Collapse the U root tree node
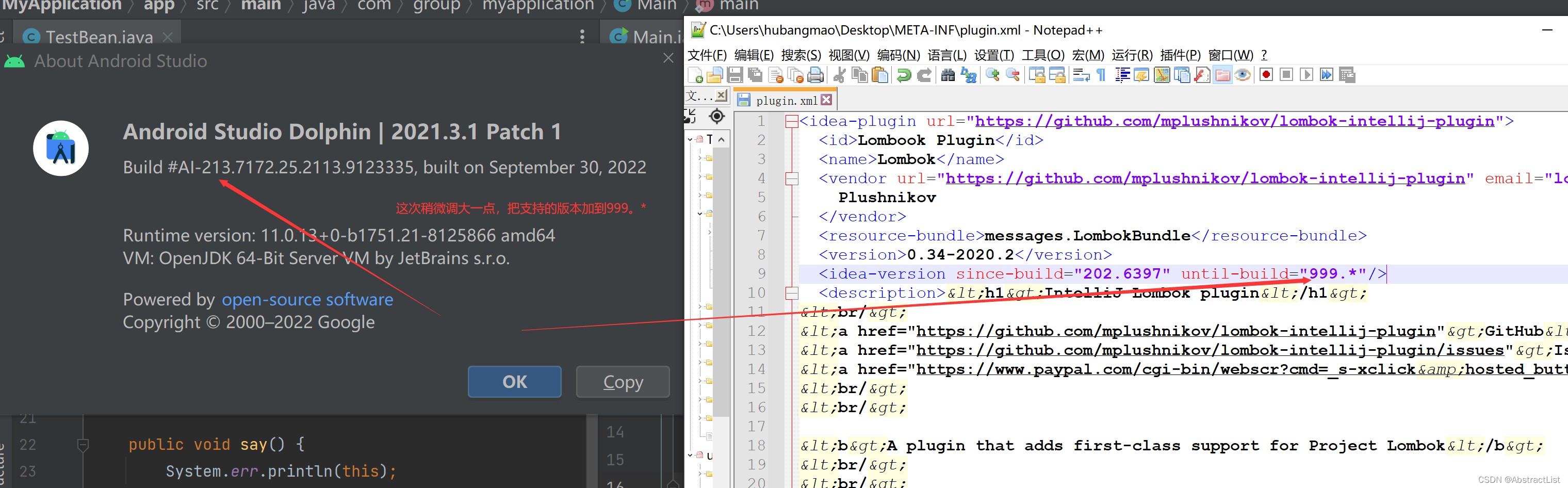Image resolution: width=1568 pixels, height=488 pixels. 690,455
